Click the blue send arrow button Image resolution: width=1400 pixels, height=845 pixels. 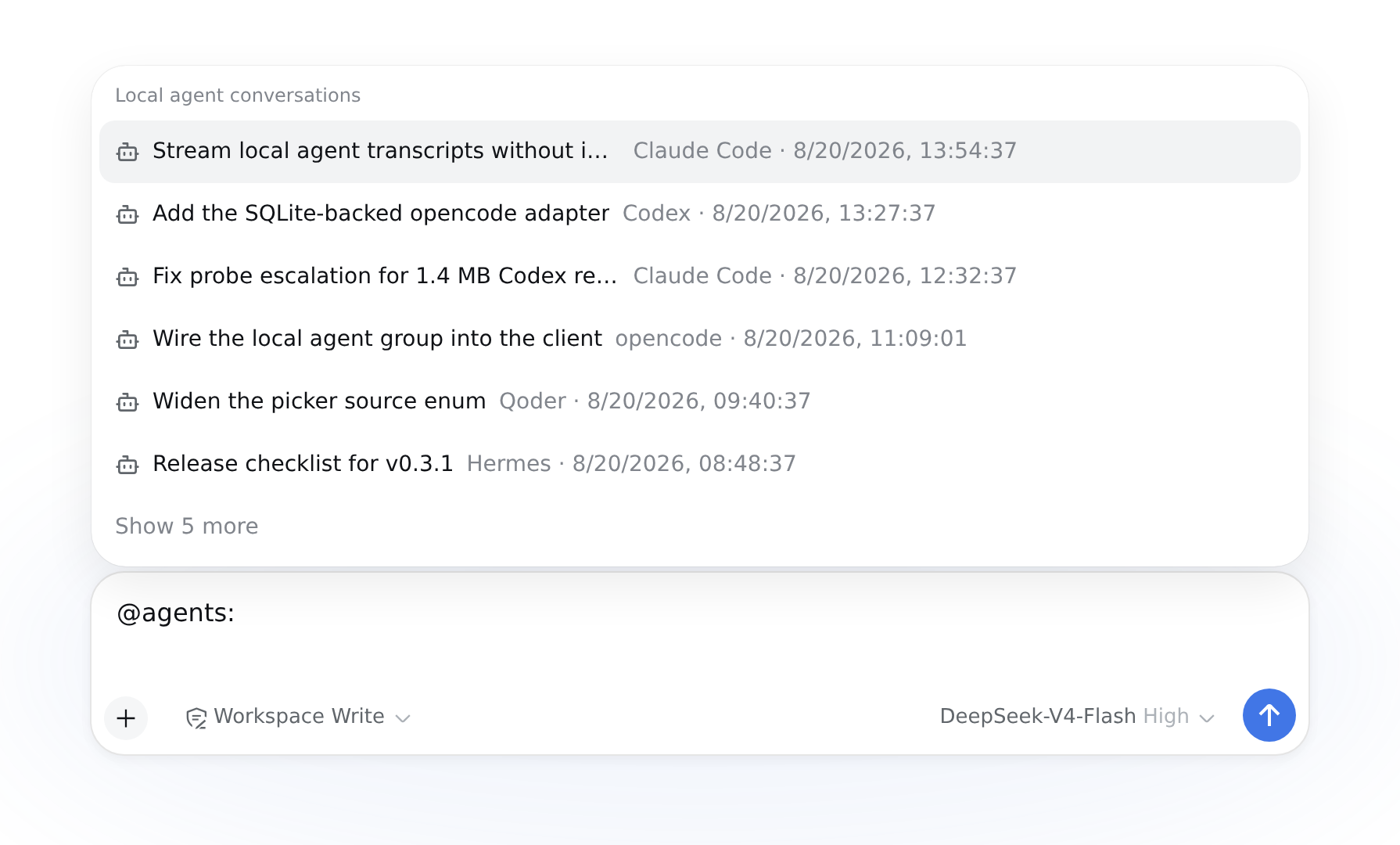tap(1269, 715)
